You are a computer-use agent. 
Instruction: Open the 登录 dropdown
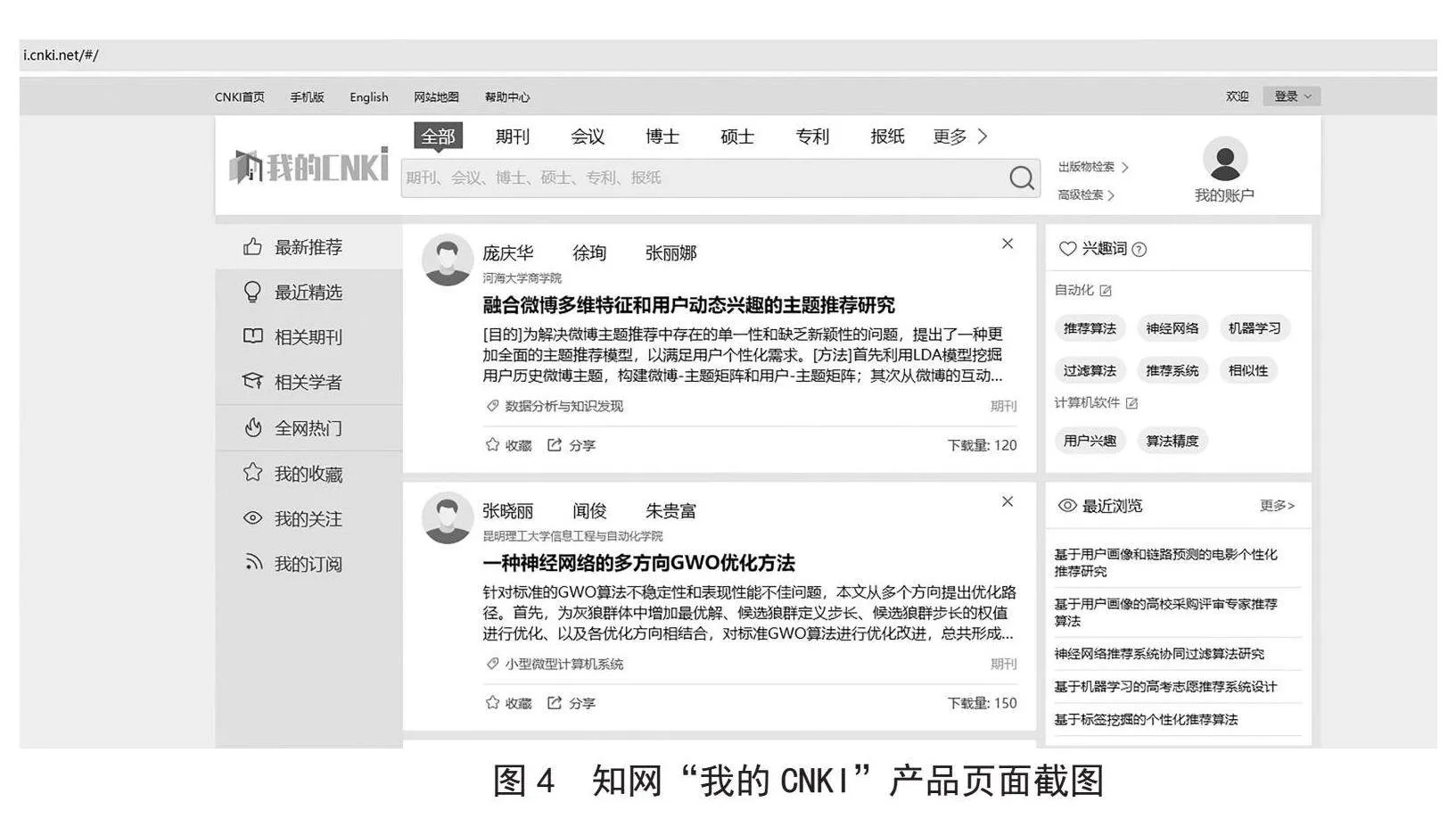[1292, 96]
